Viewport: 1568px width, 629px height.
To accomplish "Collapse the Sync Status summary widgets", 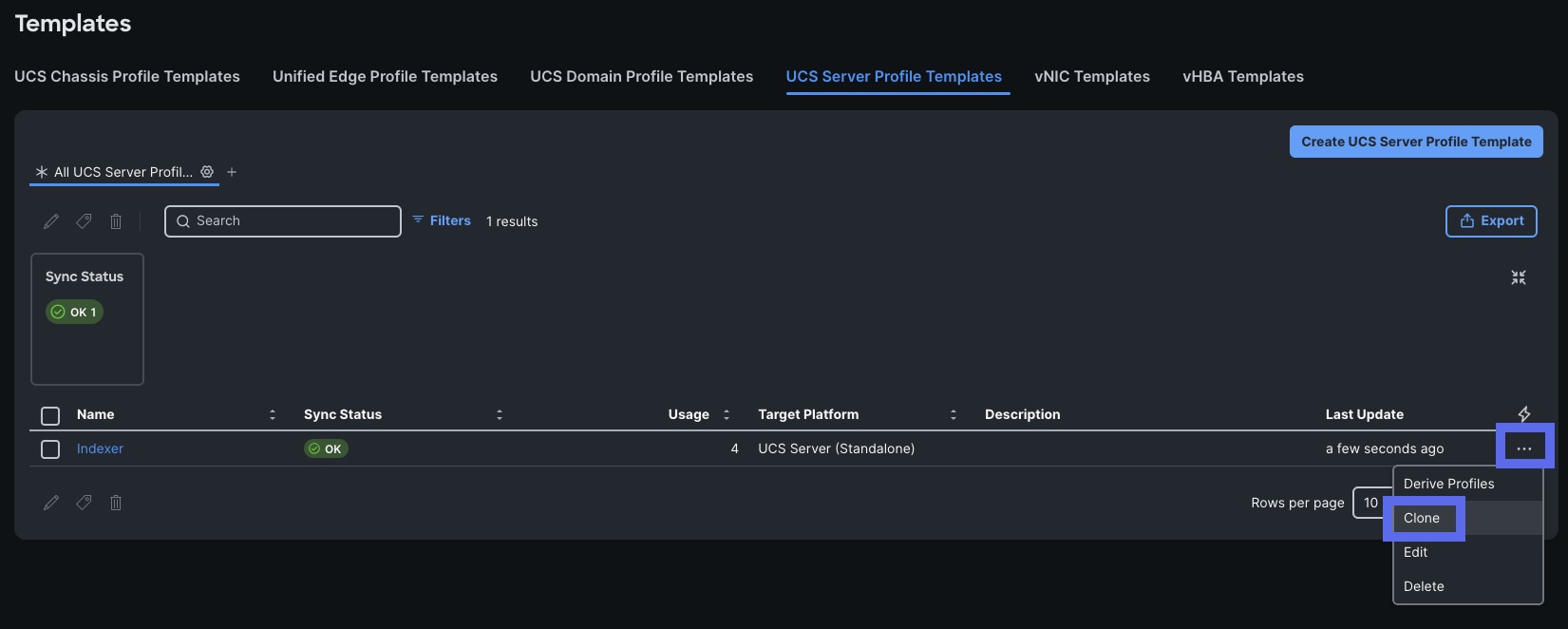I will click(x=1518, y=277).
